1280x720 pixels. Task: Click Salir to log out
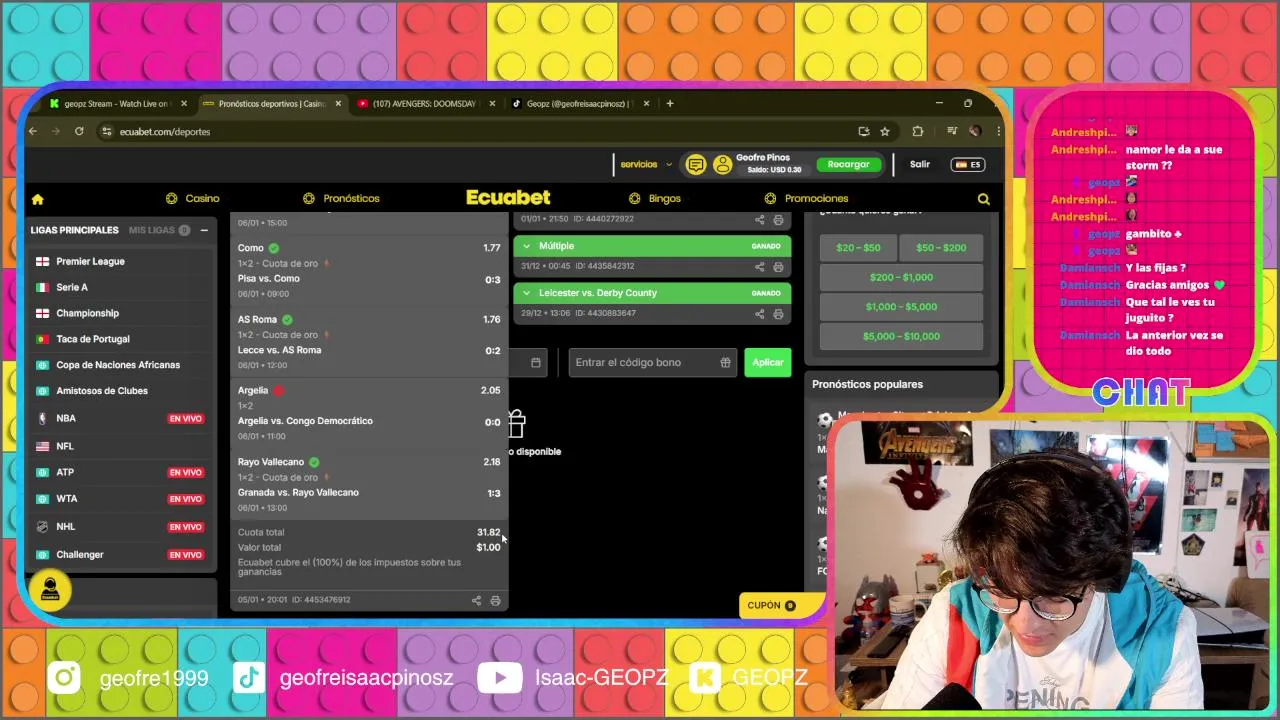click(x=920, y=165)
